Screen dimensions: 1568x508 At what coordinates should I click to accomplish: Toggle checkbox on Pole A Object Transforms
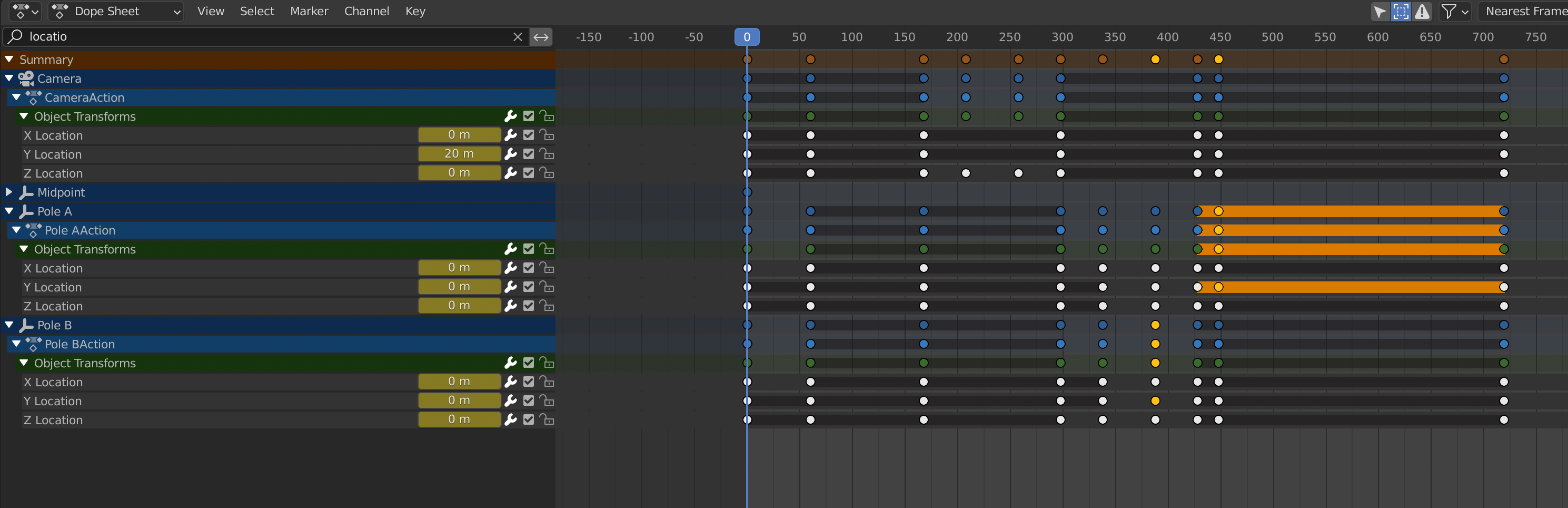528,249
